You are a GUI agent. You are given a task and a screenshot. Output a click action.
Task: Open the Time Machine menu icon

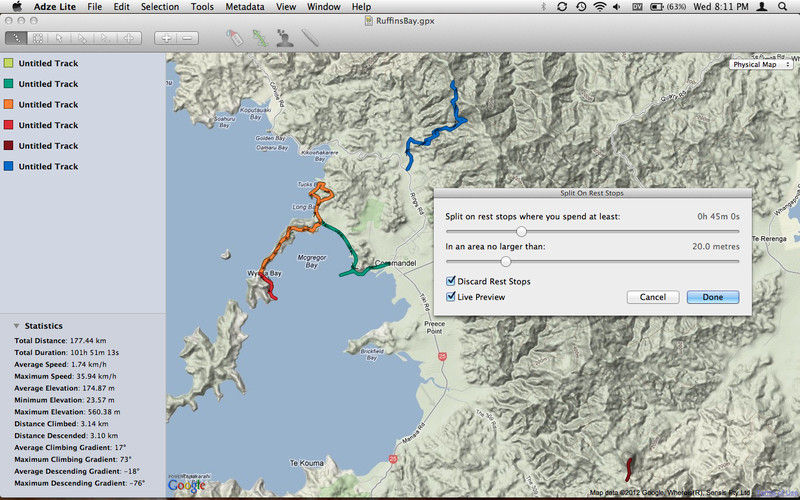[581, 7]
